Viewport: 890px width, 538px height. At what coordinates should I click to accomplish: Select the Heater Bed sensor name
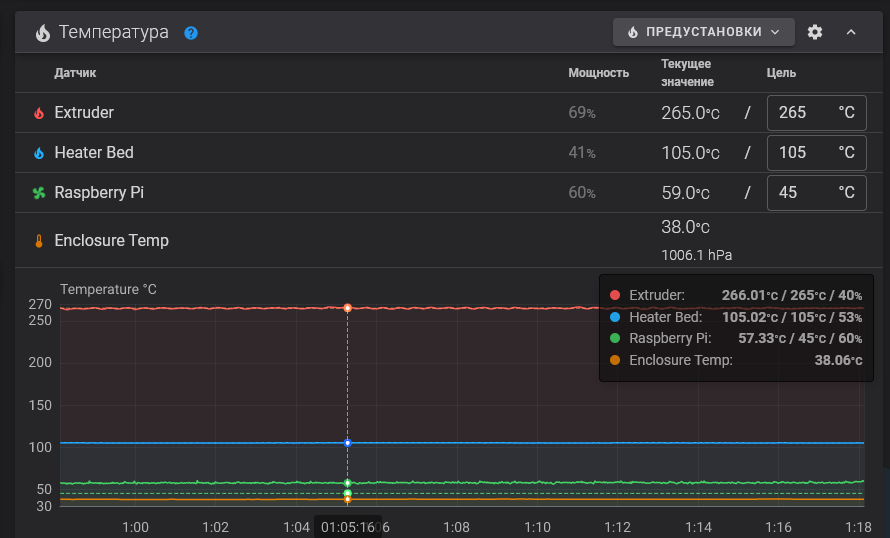[x=94, y=153]
